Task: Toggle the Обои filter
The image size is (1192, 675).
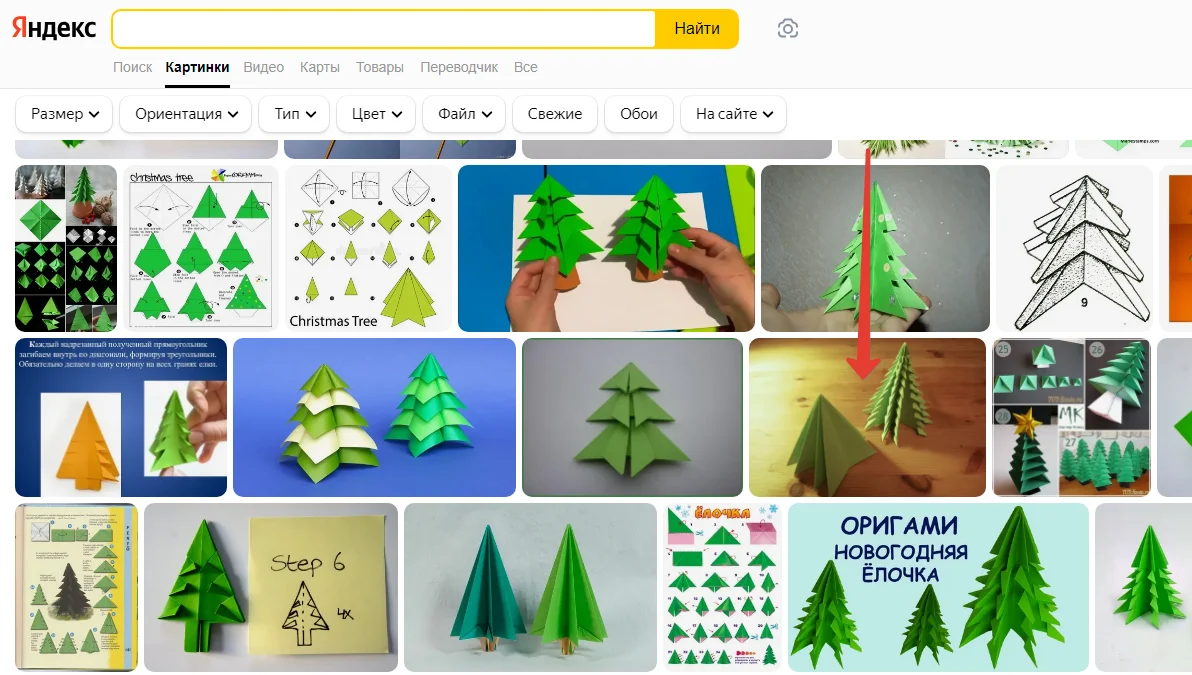Action: tap(639, 114)
